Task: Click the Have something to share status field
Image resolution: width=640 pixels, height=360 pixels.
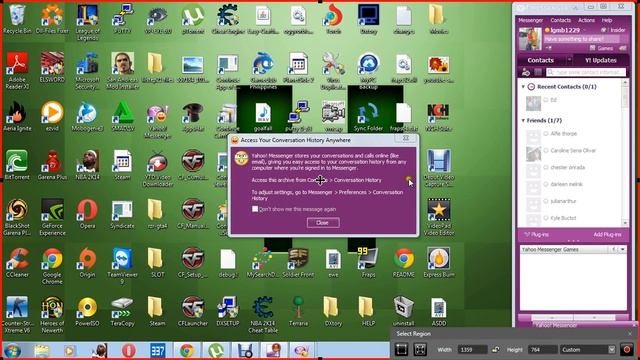Action: (x=582, y=39)
